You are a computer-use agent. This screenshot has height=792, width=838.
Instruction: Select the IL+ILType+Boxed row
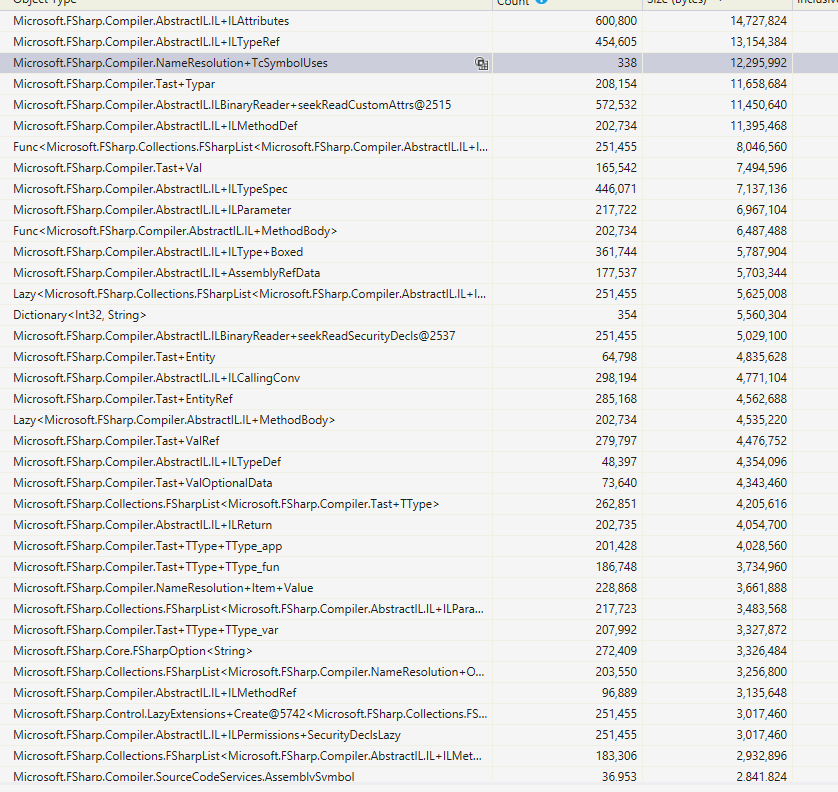419,252
